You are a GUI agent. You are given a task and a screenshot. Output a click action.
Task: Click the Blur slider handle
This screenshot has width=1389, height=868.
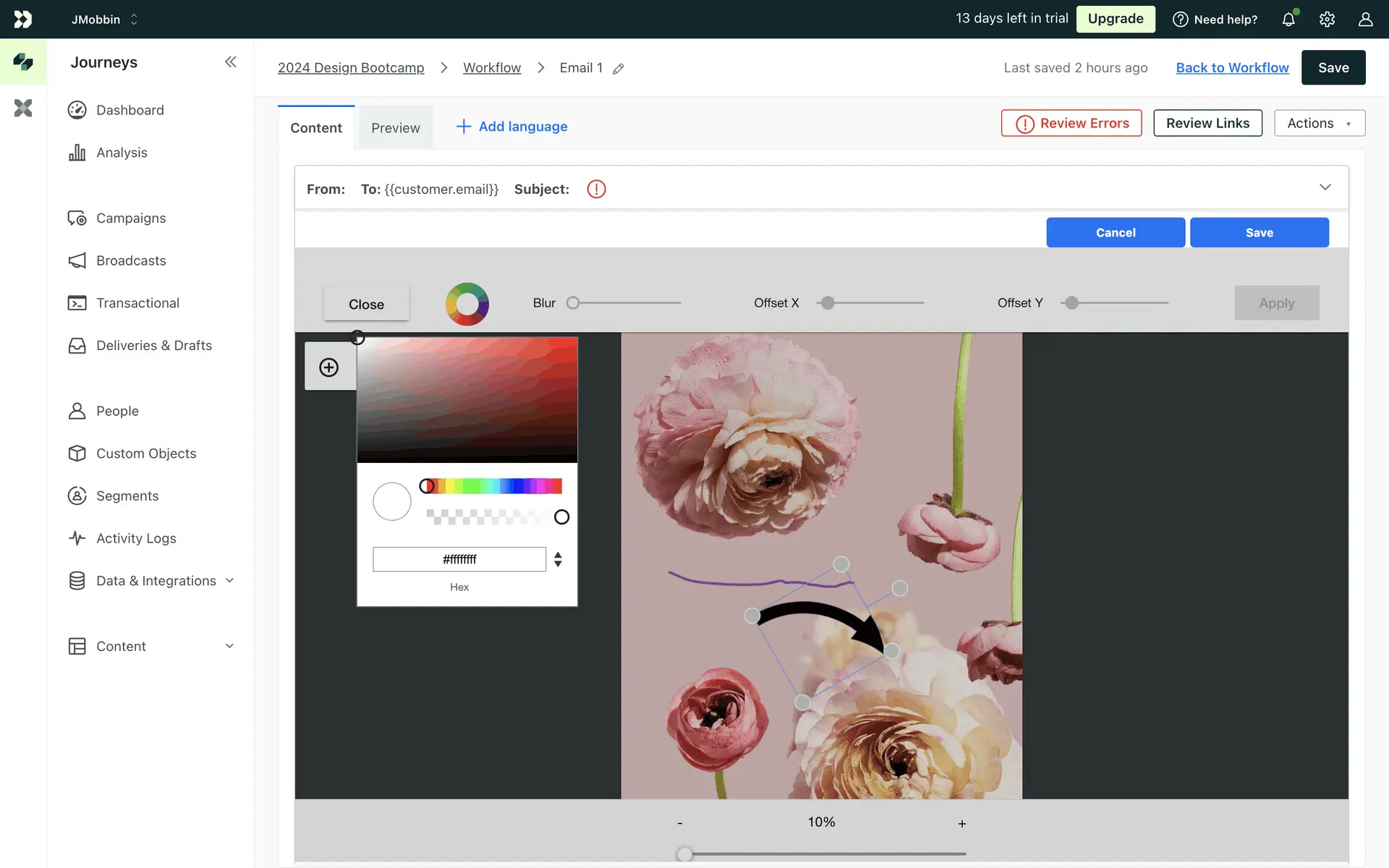[573, 303]
